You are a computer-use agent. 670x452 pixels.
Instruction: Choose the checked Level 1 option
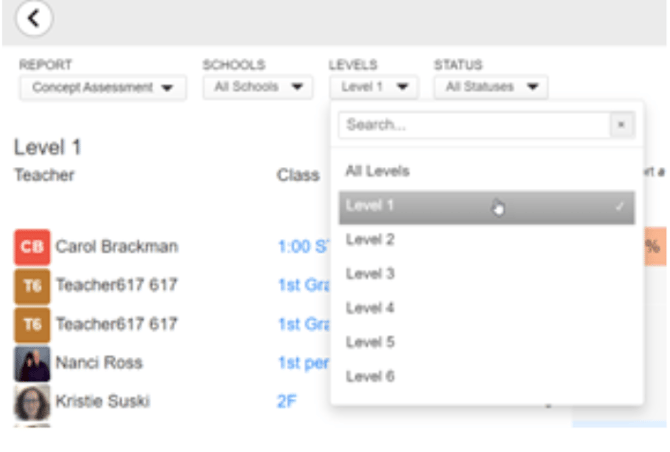(x=486, y=207)
